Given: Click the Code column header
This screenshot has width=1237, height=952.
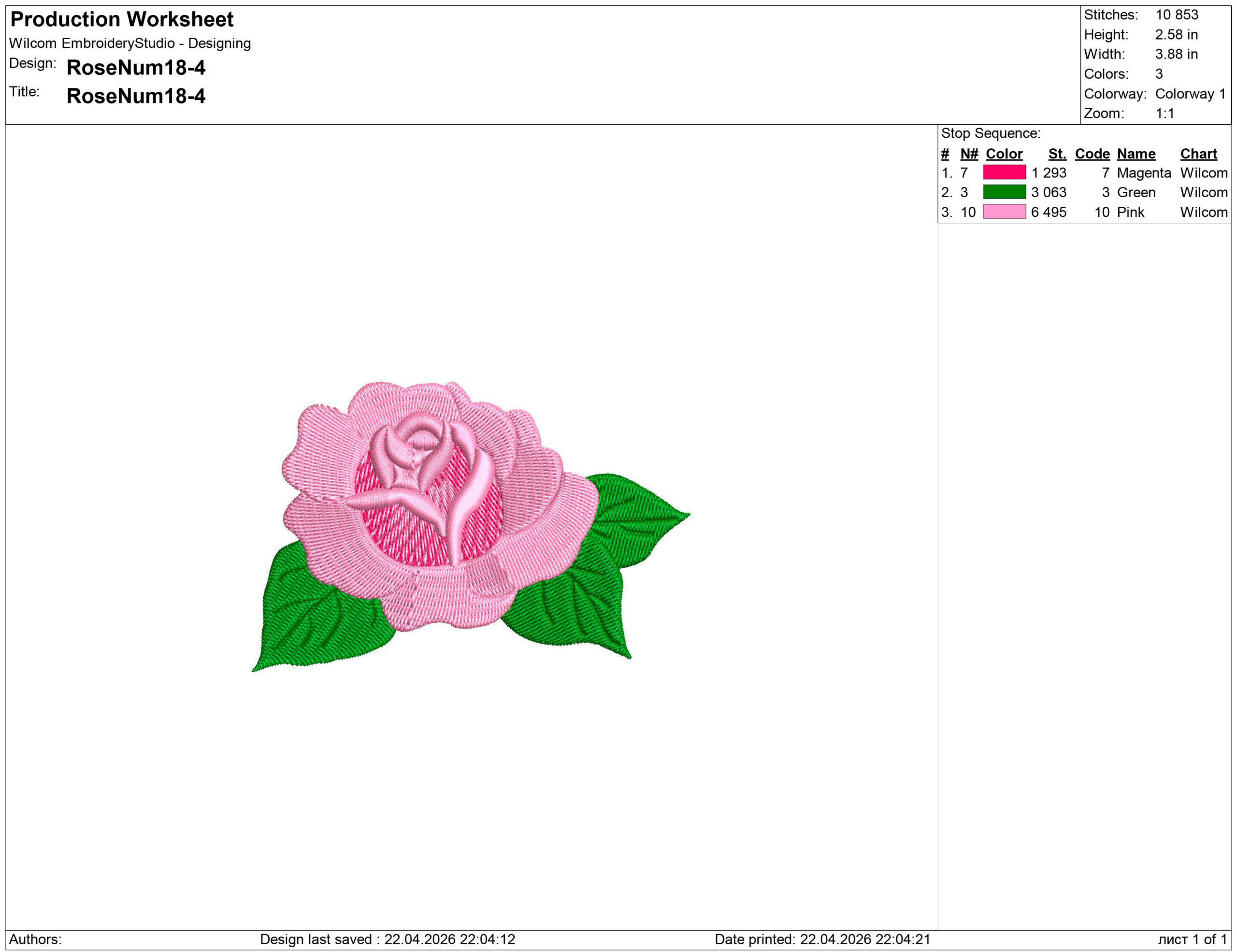Looking at the screenshot, I should (x=1092, y=154).
